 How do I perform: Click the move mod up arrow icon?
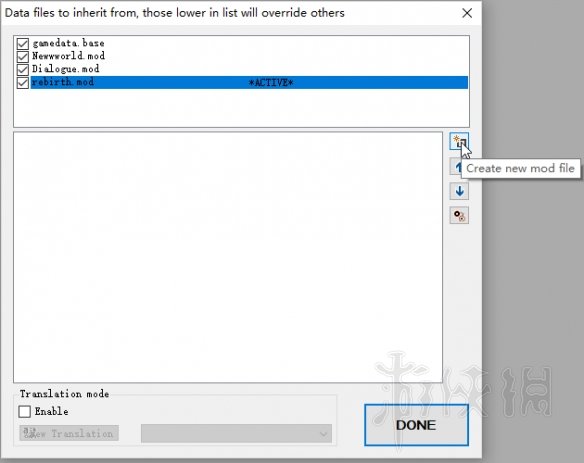[456, 167]
